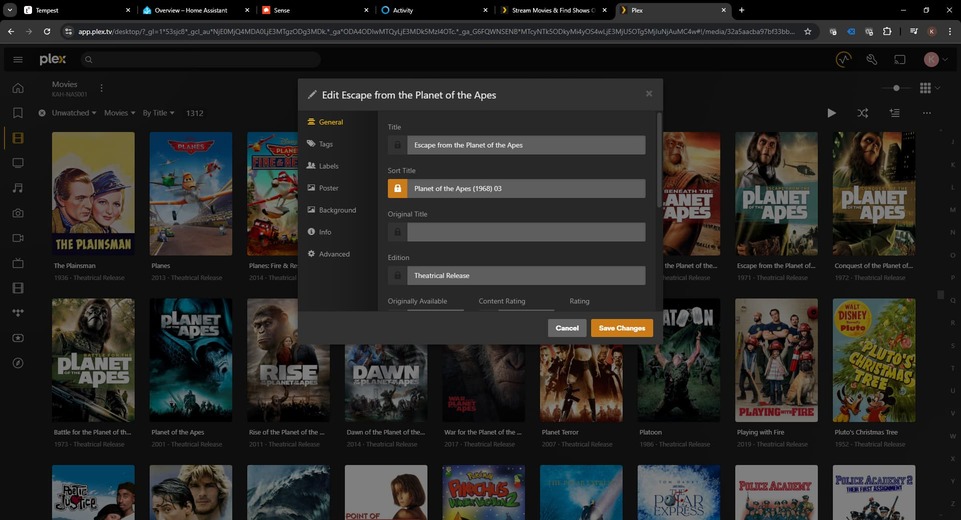Switch to Tags section

(320, 144)
